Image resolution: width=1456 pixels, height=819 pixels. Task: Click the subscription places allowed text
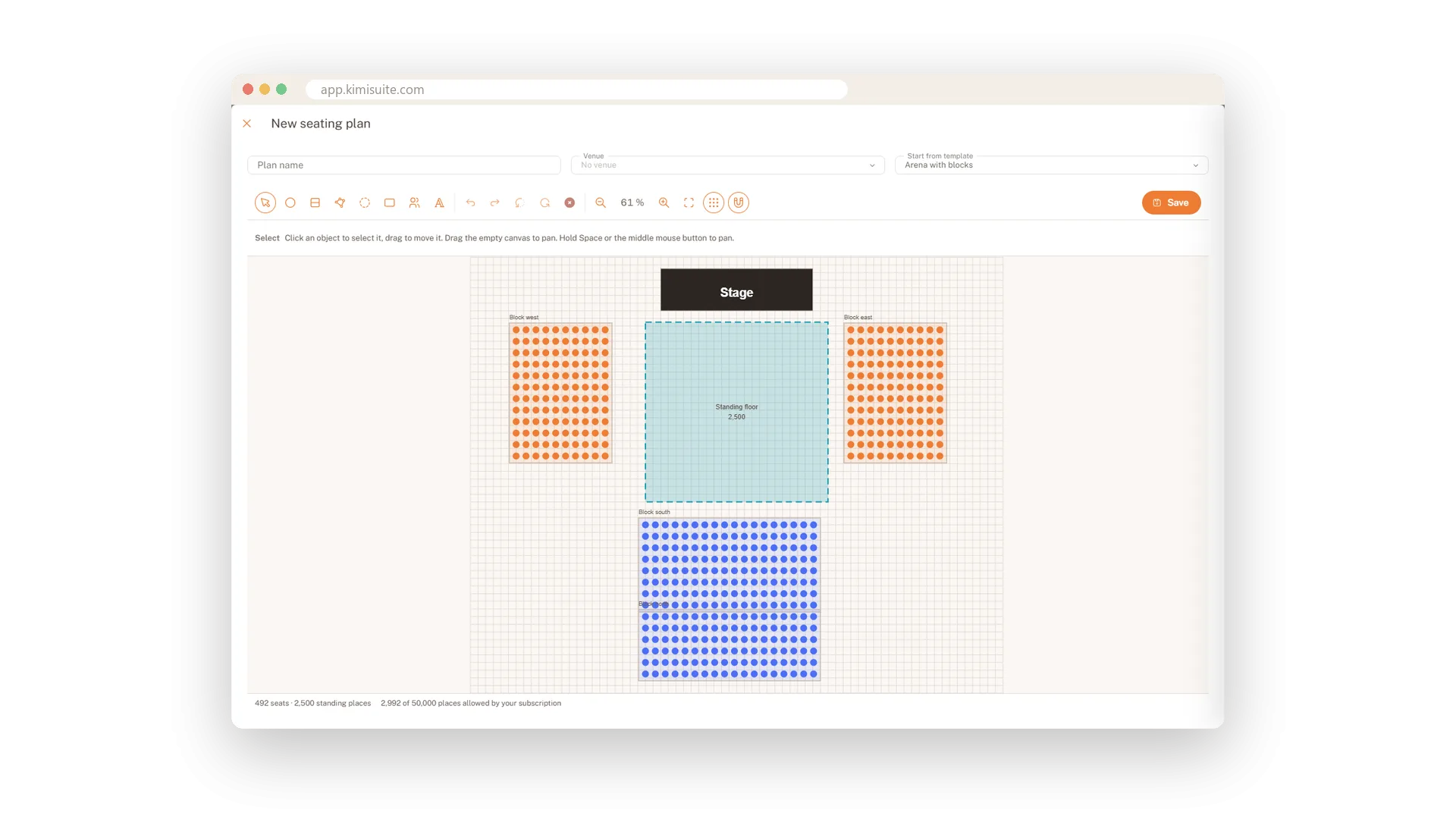471,703
